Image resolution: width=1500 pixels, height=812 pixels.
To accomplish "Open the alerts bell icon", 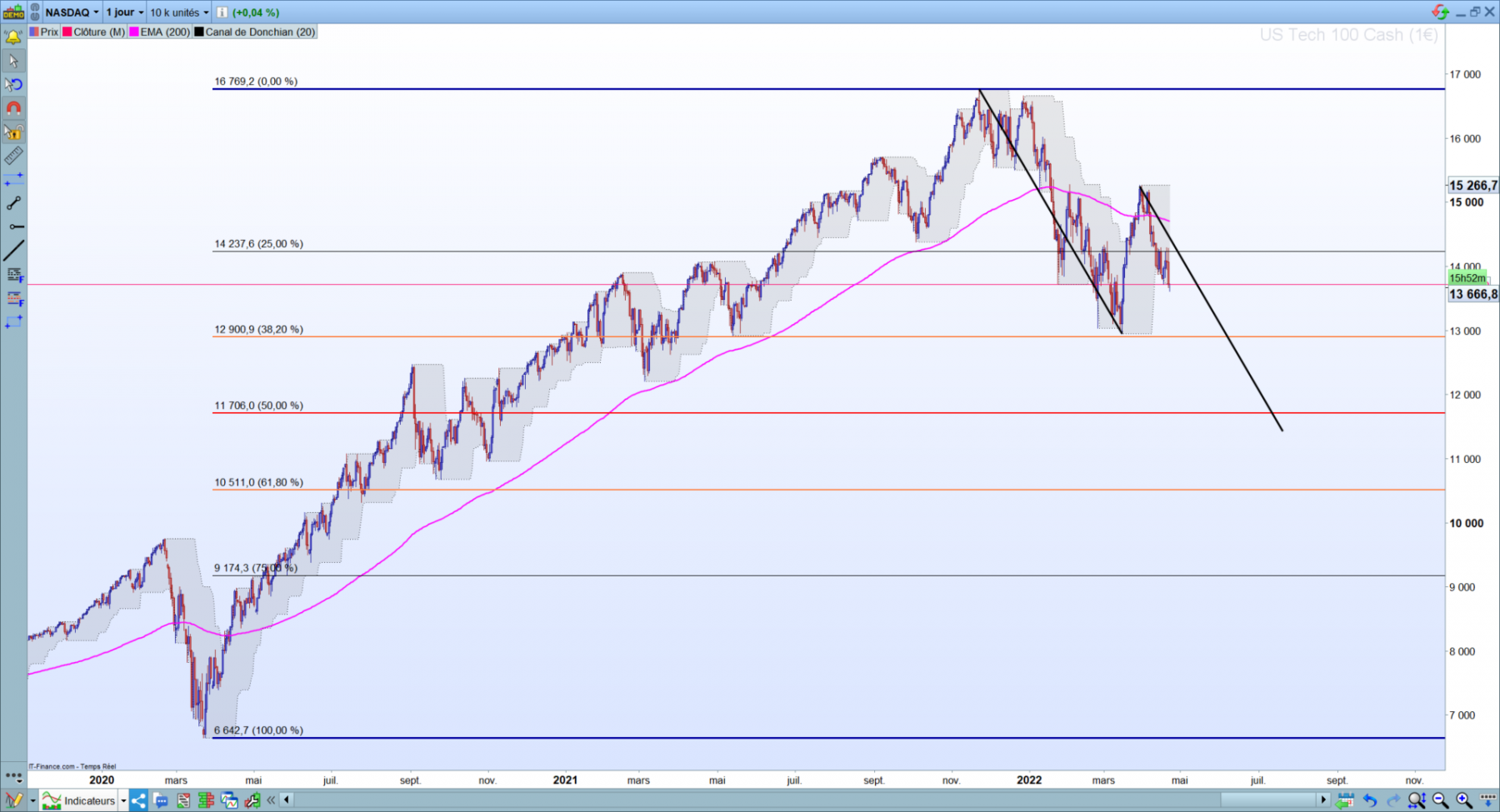I will [13, 37].
